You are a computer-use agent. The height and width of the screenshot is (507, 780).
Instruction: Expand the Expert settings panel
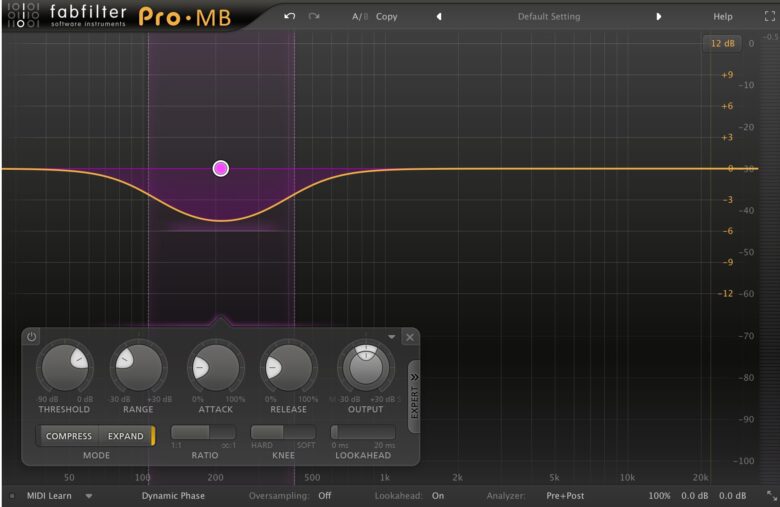(414, 397)
